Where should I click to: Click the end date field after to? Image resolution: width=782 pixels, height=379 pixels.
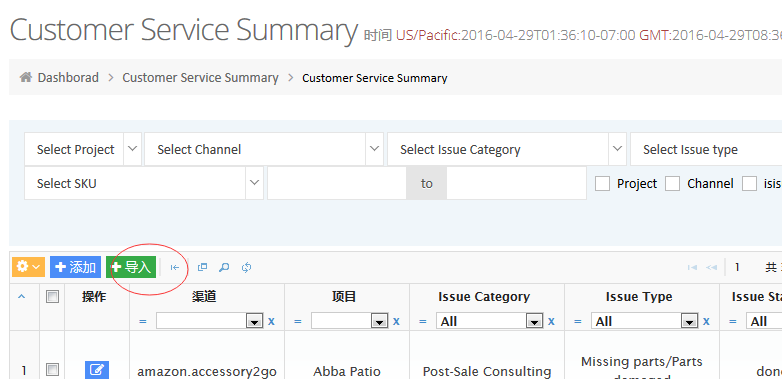(x=516, y=183)
